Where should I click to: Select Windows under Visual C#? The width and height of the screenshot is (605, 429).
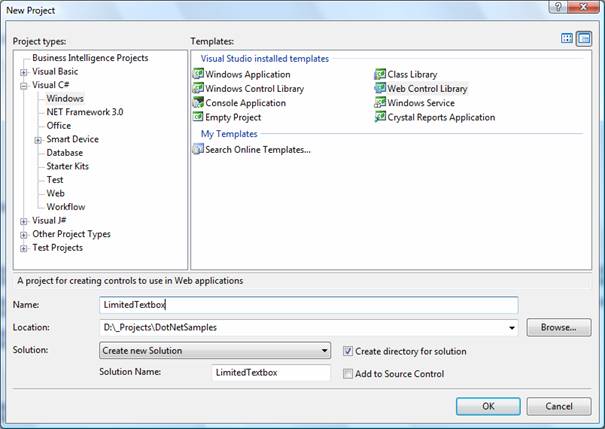pos(65,98)
